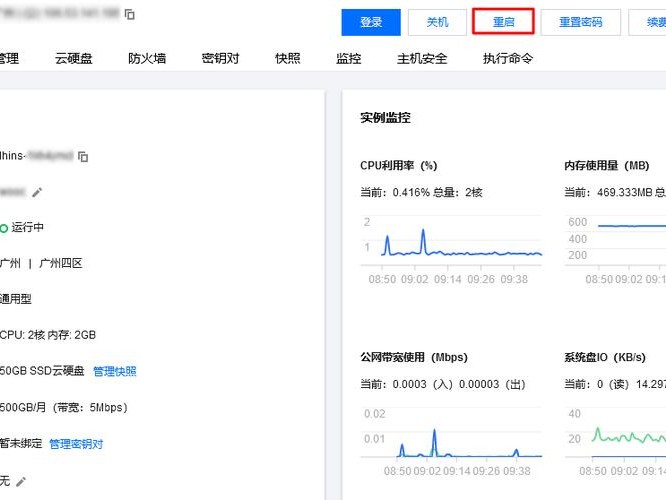
Task: Click the 关机 shutdown button
Action: (x=437, y=22)
